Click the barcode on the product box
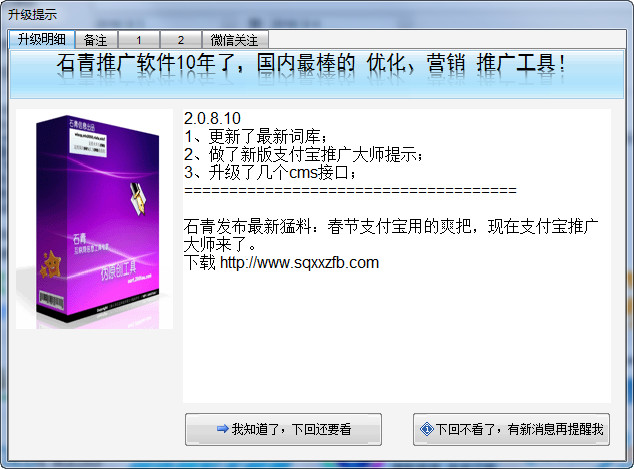The height and width of the screenshot is (469, 634). [x=51, y=301]
